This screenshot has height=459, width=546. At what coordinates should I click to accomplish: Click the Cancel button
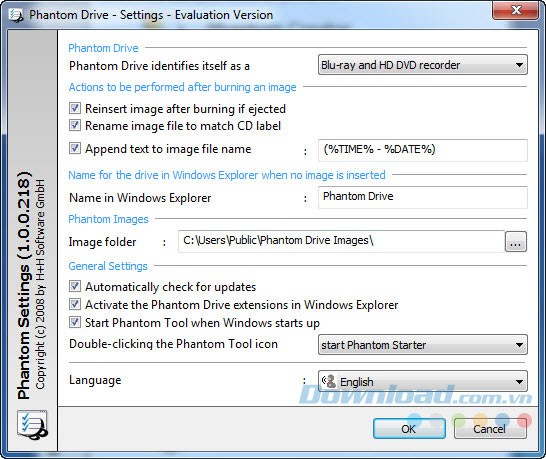click(490, 428)
